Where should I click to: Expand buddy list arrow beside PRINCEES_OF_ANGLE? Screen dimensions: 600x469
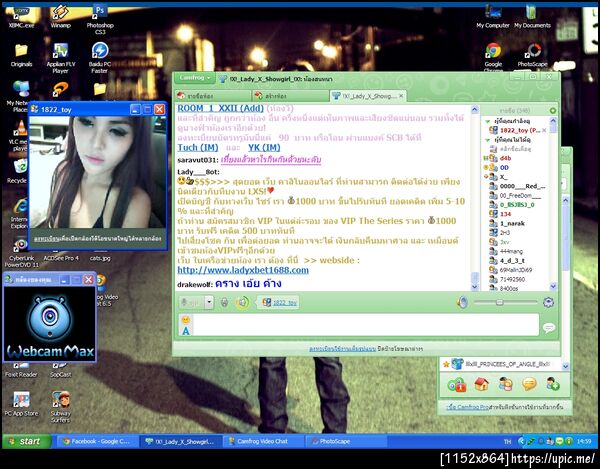(566, 365)
